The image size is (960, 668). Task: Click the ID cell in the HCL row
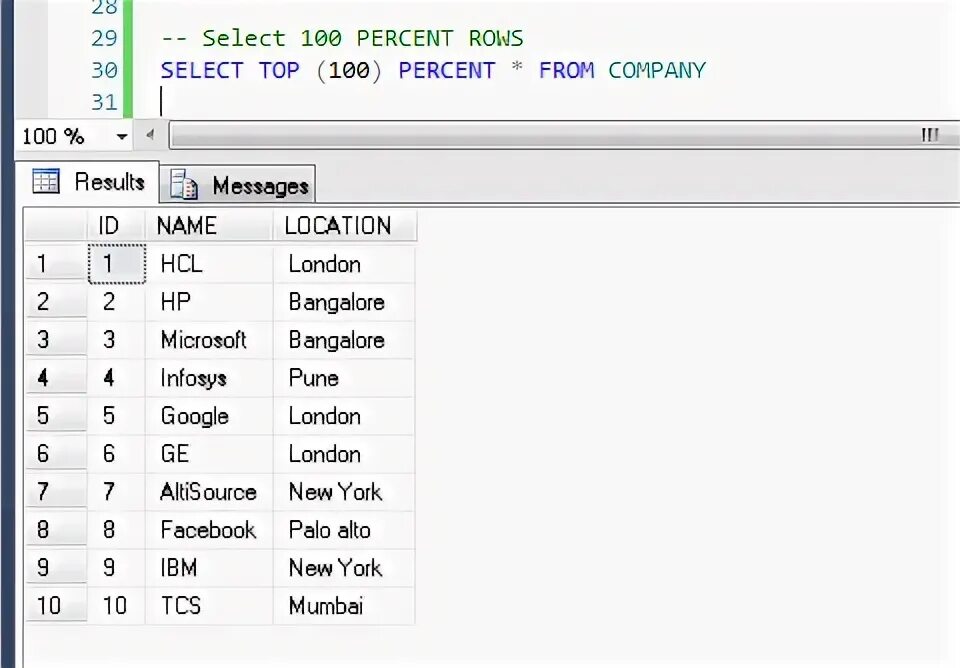(116, 264)
